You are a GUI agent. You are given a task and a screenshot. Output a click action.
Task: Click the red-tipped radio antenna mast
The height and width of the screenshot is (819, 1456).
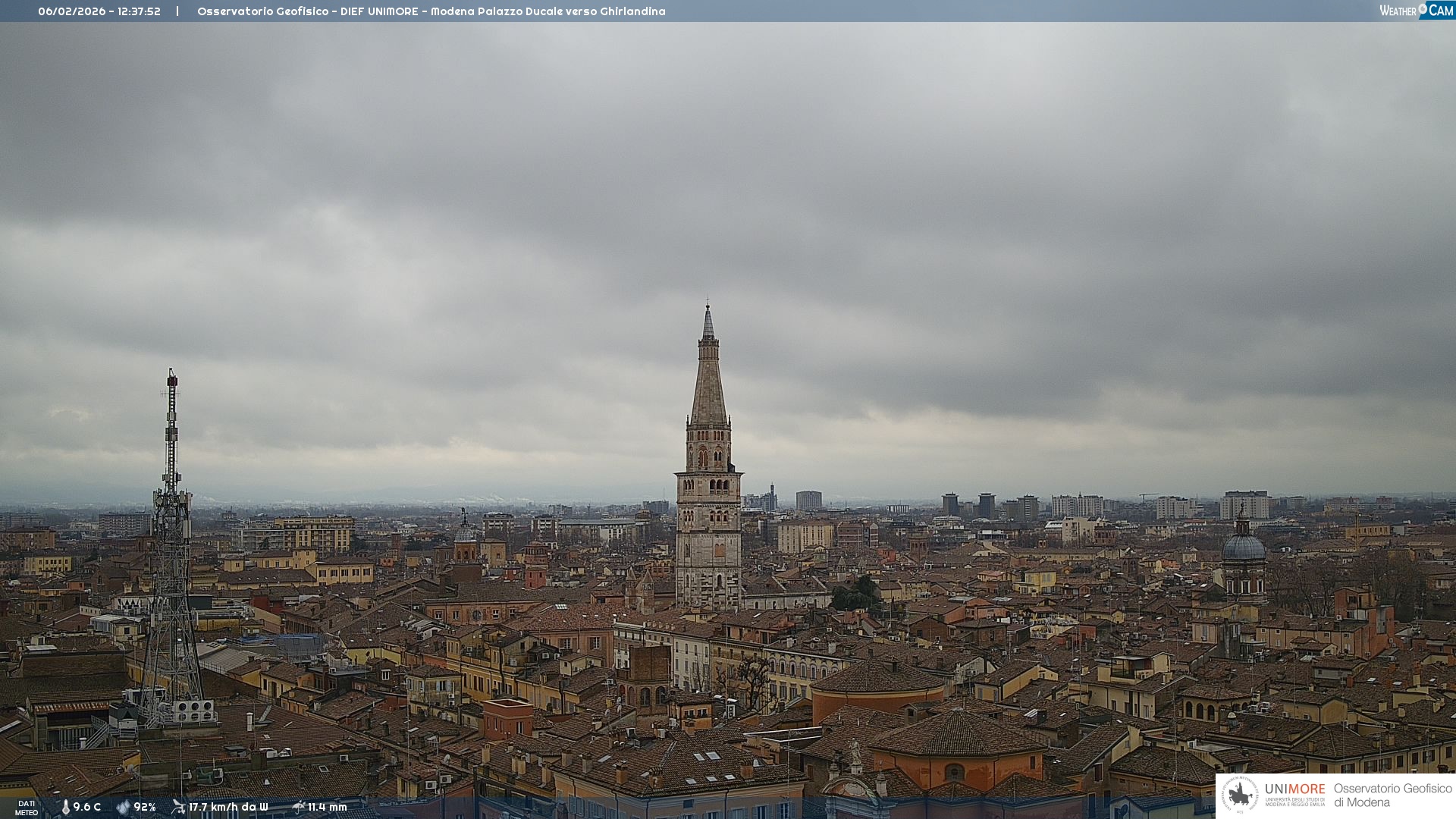click(x=172, y=425)
